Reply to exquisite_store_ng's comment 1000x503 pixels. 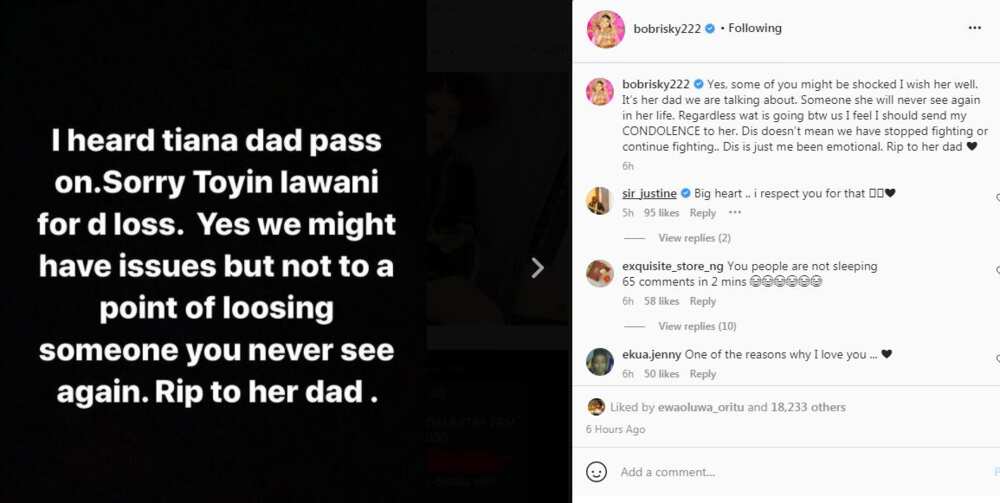703,301
